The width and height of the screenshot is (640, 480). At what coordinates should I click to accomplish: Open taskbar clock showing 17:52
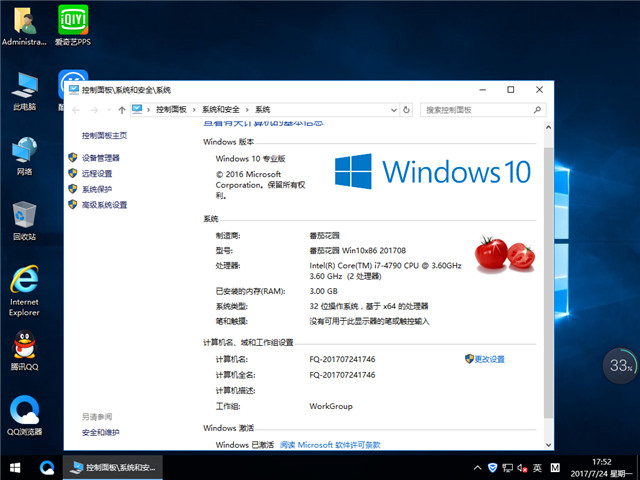602,468
